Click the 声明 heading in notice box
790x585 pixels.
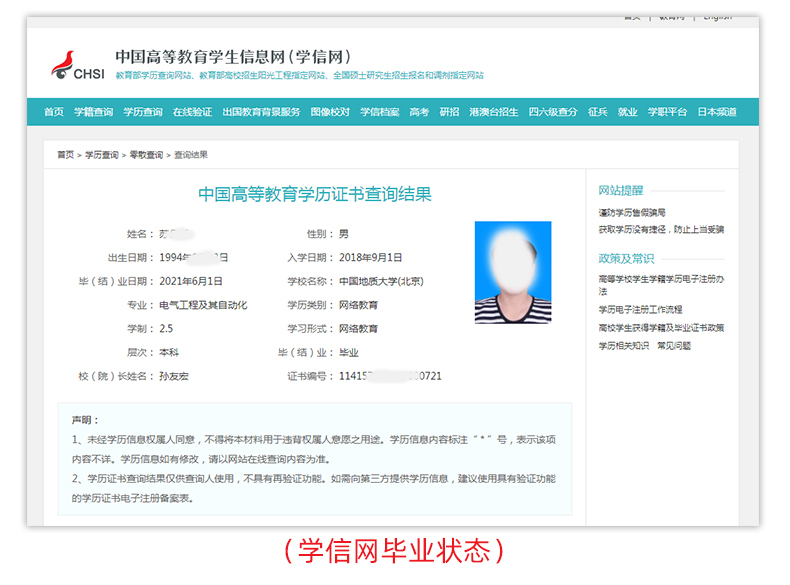coord(85,420)
